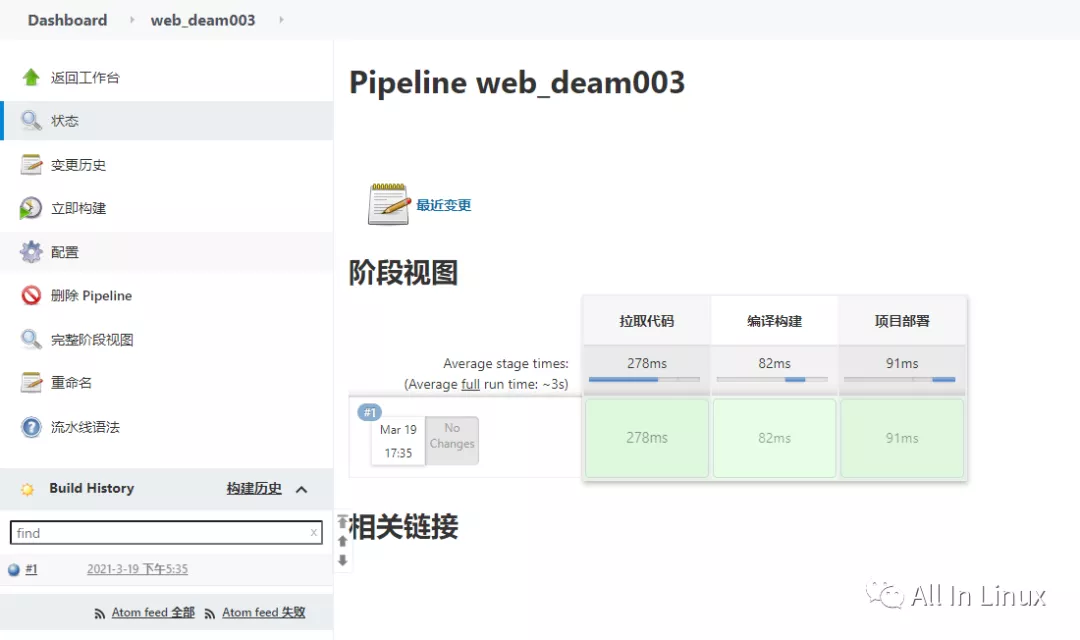Screen dimensions: 1080x640
Task: Select the 重命名 rename icon
Action: coord(30,382)
